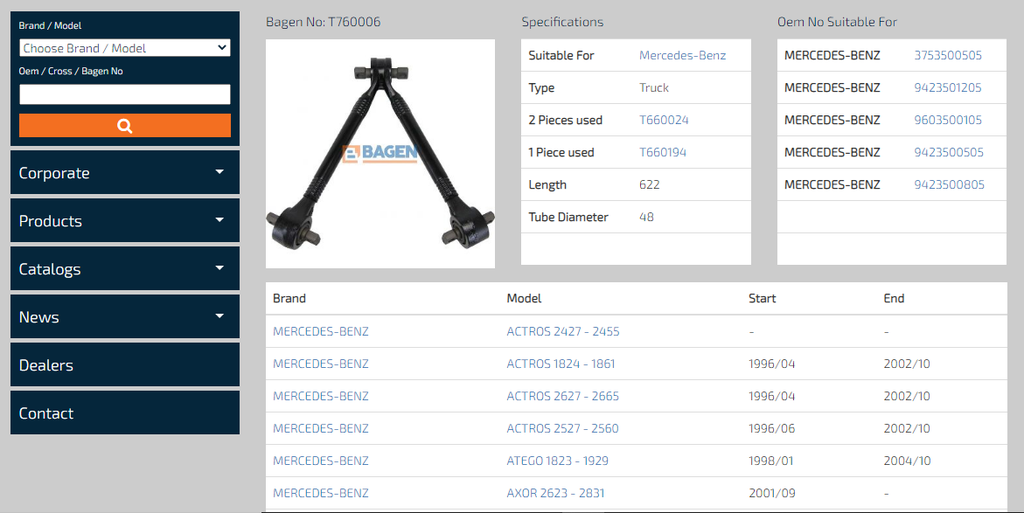This screenshot has width=1024, height=513.
Task: Click the Specifications heading
Action: (x=562, y=22)
